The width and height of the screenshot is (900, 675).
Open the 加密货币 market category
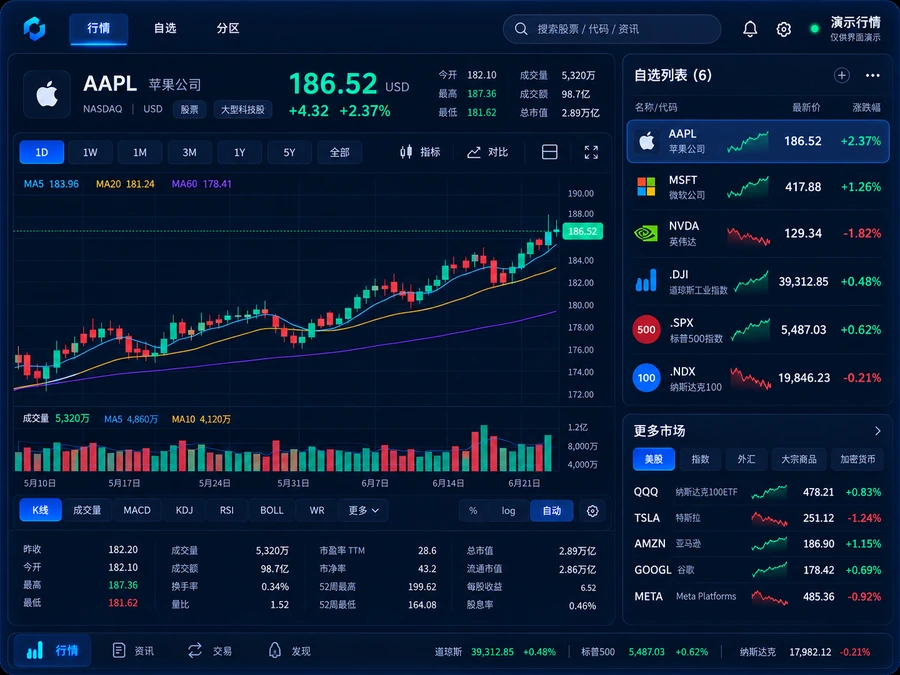click(858, 459)
